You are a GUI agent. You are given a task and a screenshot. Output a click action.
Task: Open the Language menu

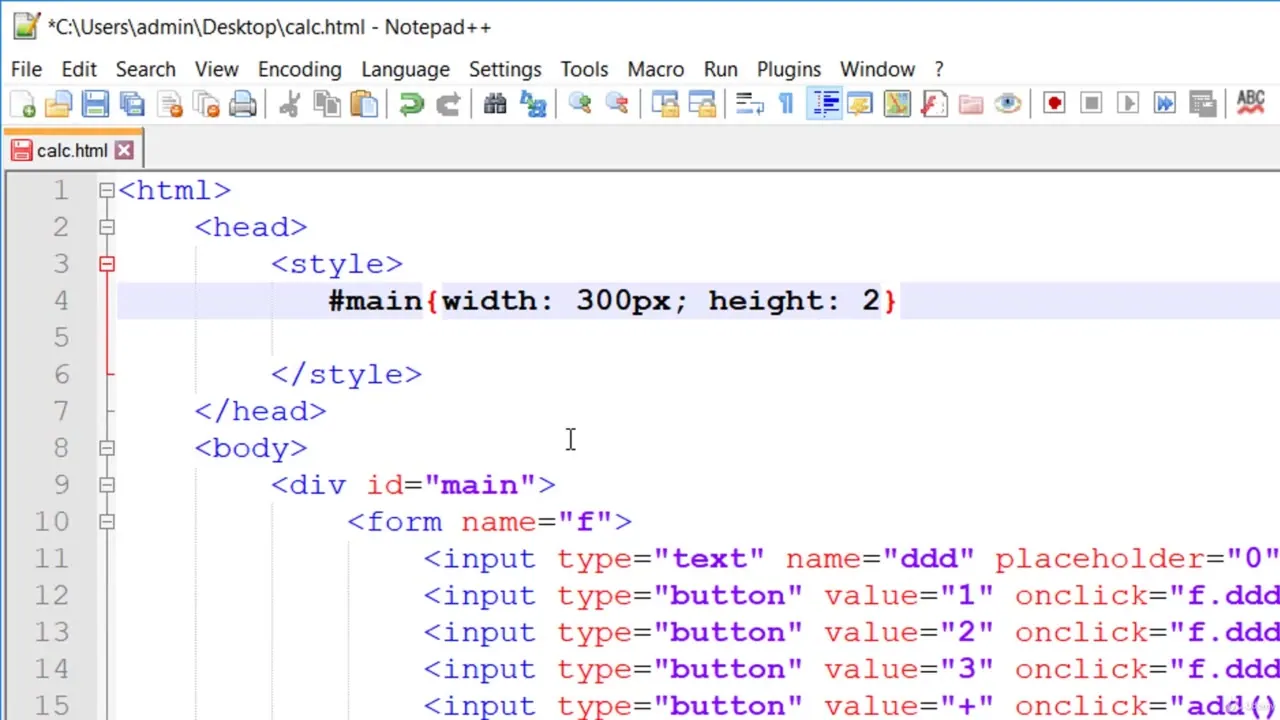pos(405,69)
